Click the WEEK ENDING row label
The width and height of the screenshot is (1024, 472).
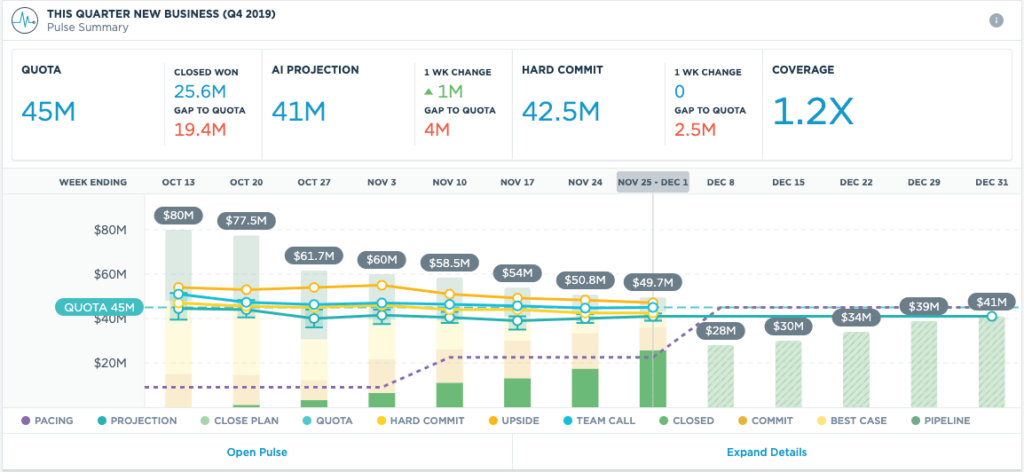pos(93,182)
